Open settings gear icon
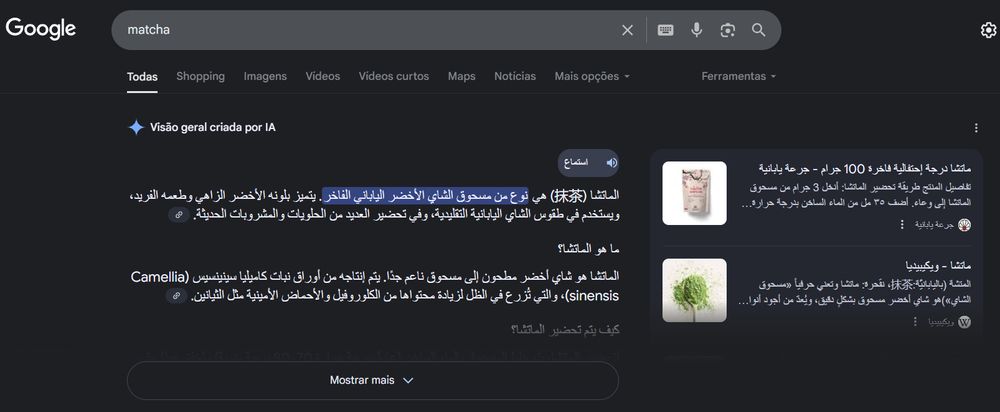 click(x=988, y=30)
